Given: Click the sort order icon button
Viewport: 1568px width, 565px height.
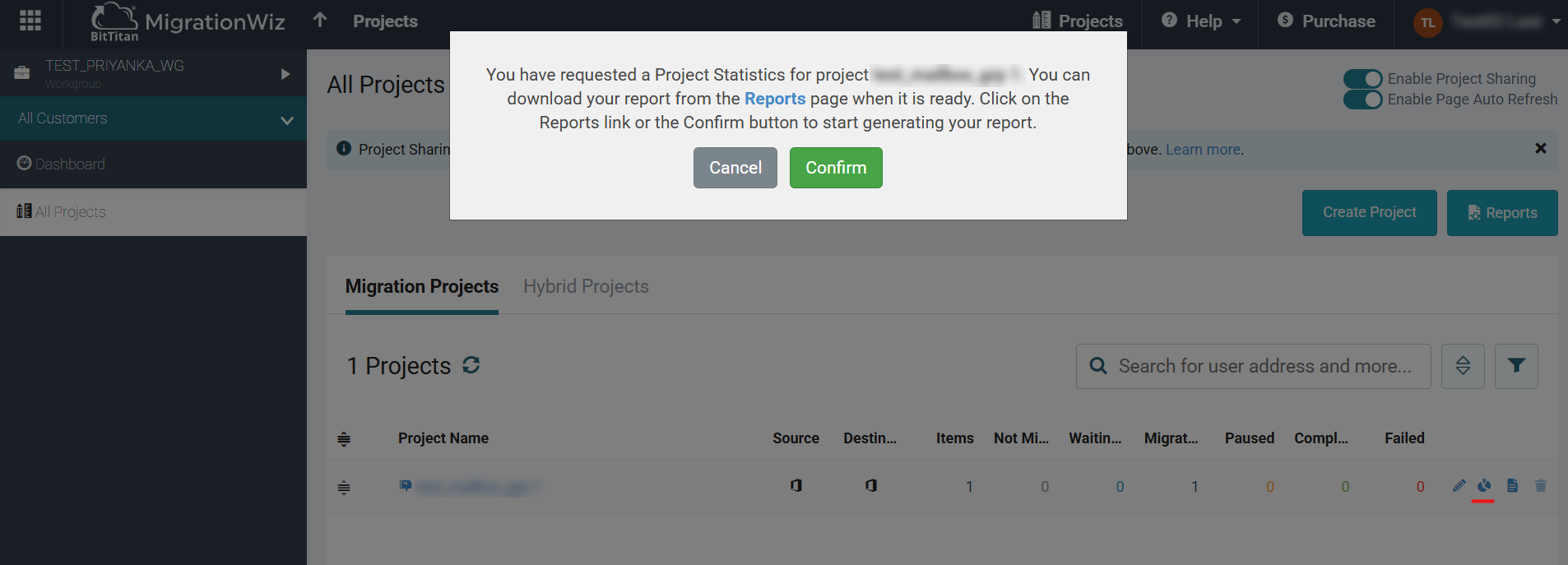Looking at the screenshot, I should point(1463,366).
